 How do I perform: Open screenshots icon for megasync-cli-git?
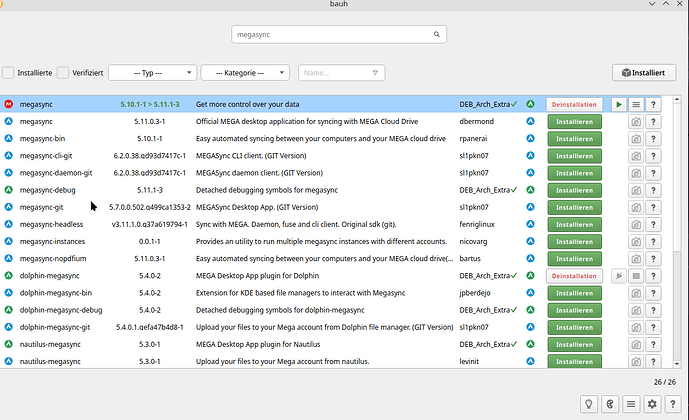636,156
